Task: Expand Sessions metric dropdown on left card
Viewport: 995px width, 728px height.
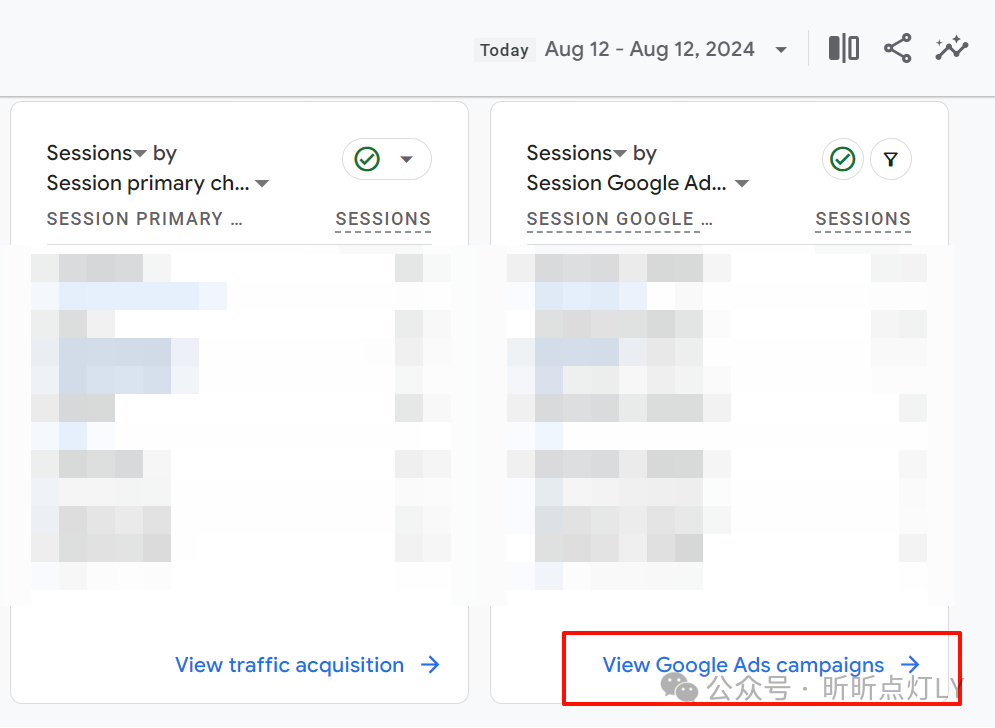Action: (x=141, y=154)
